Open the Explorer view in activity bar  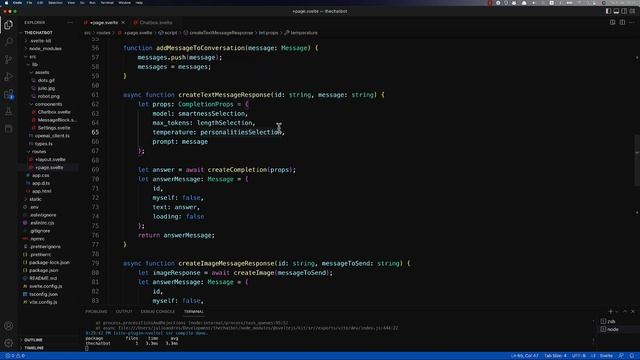point(9,25)
